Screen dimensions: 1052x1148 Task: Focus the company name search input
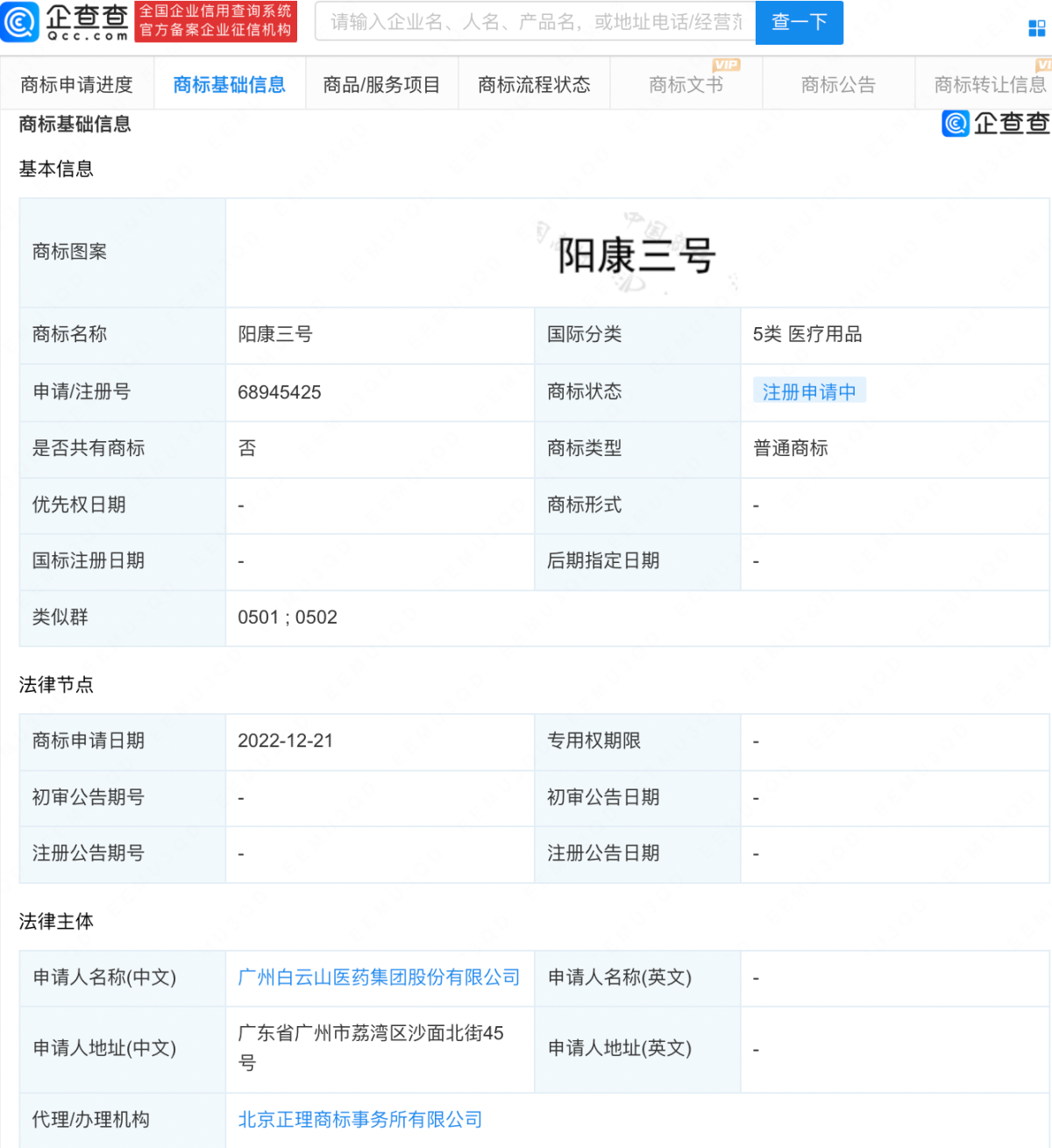coord(535,22)
